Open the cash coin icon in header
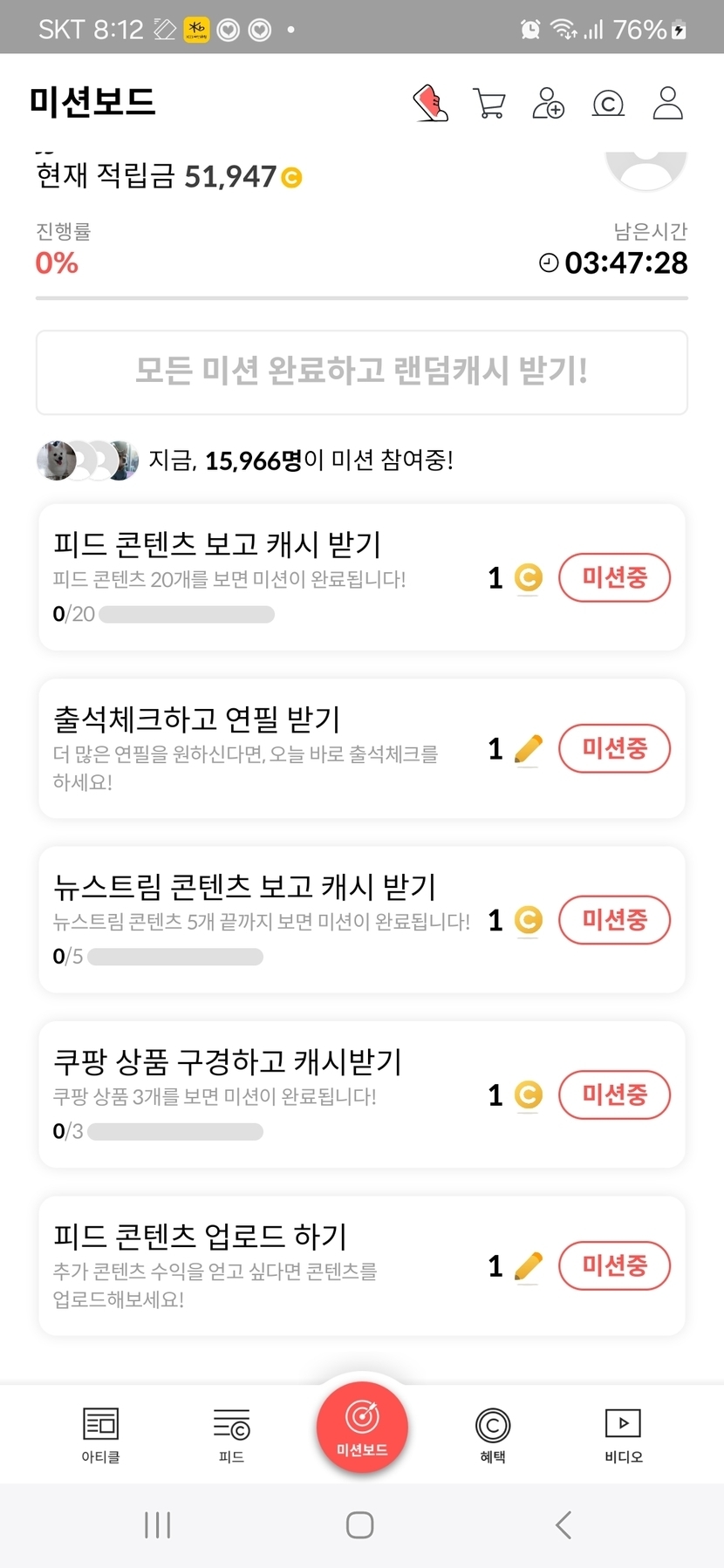The height and width of the screenshot is (1568, 724). point(608,104)
